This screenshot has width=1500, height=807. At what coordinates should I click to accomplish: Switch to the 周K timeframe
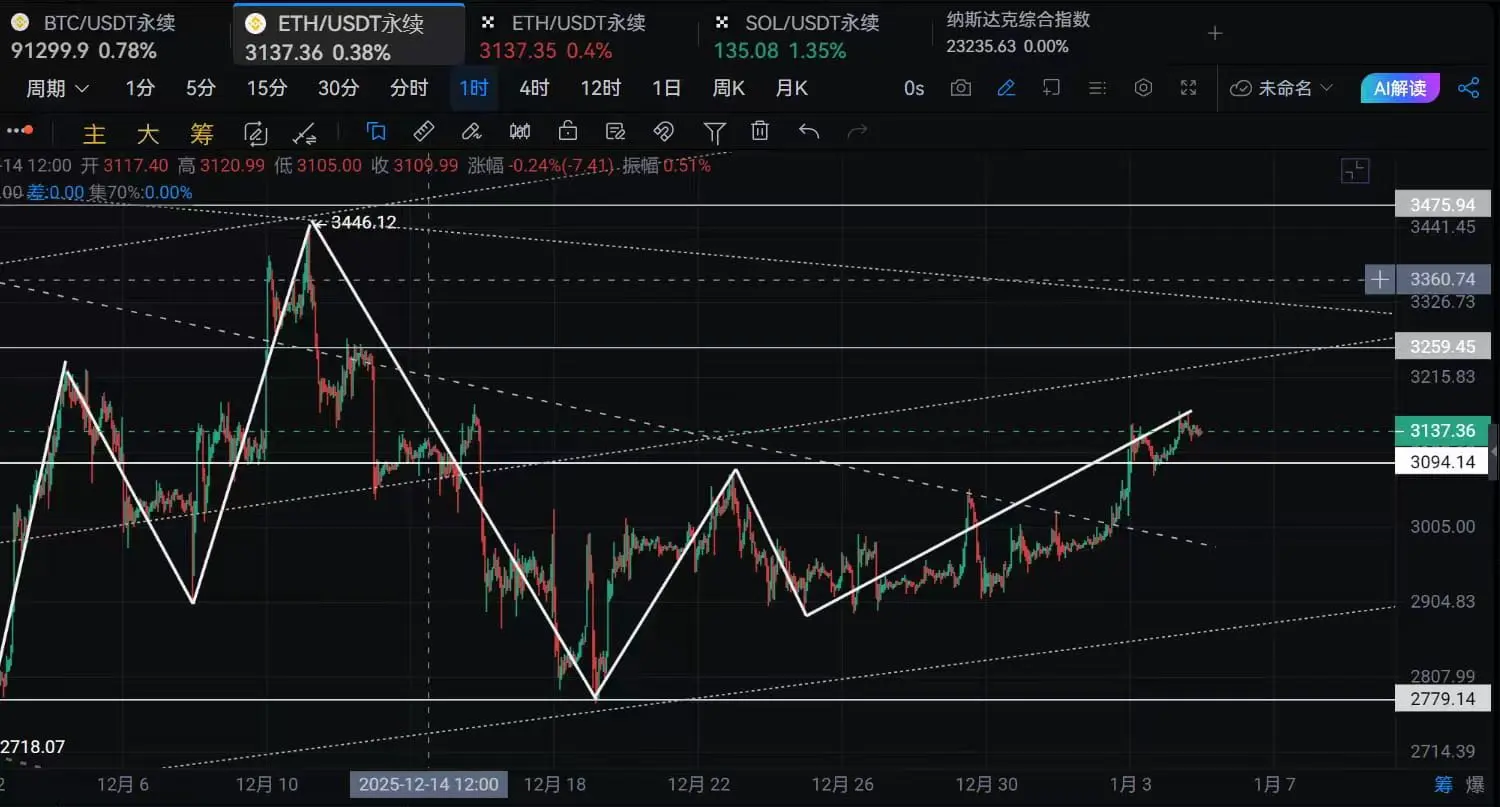[729, 88]
